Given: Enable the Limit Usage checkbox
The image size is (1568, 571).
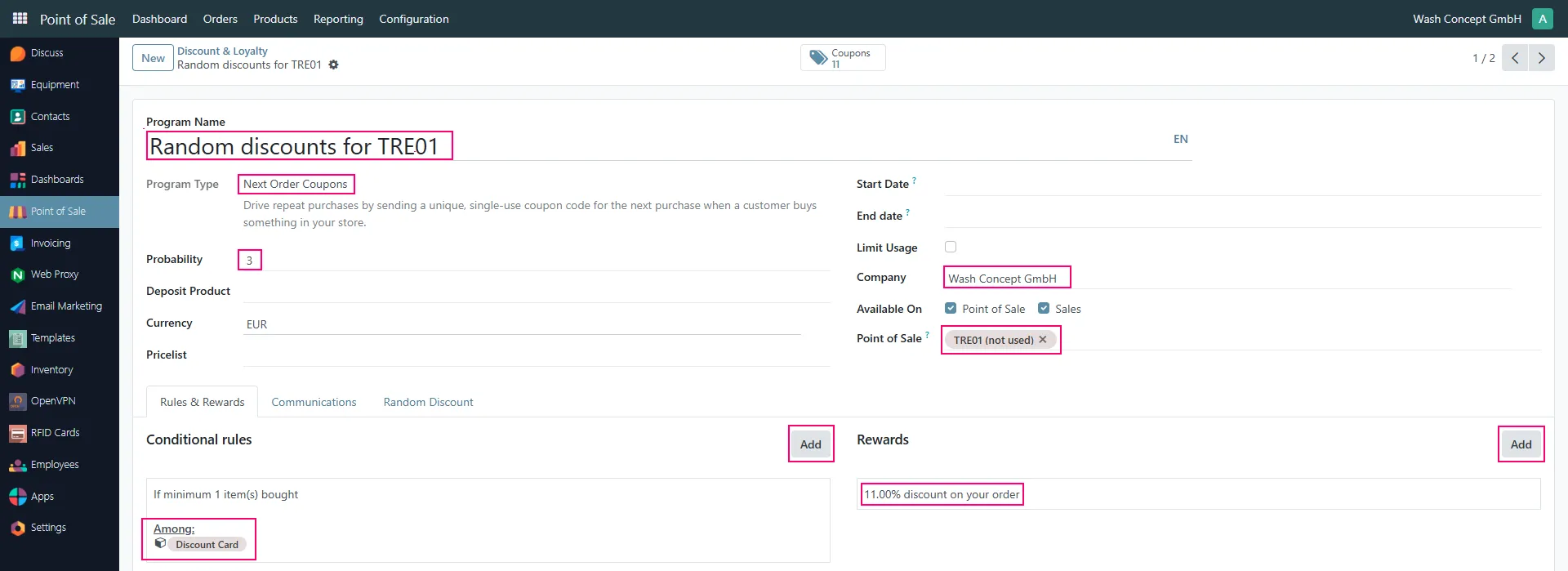Looking at the screenshot, I should (x=951, y=247).
